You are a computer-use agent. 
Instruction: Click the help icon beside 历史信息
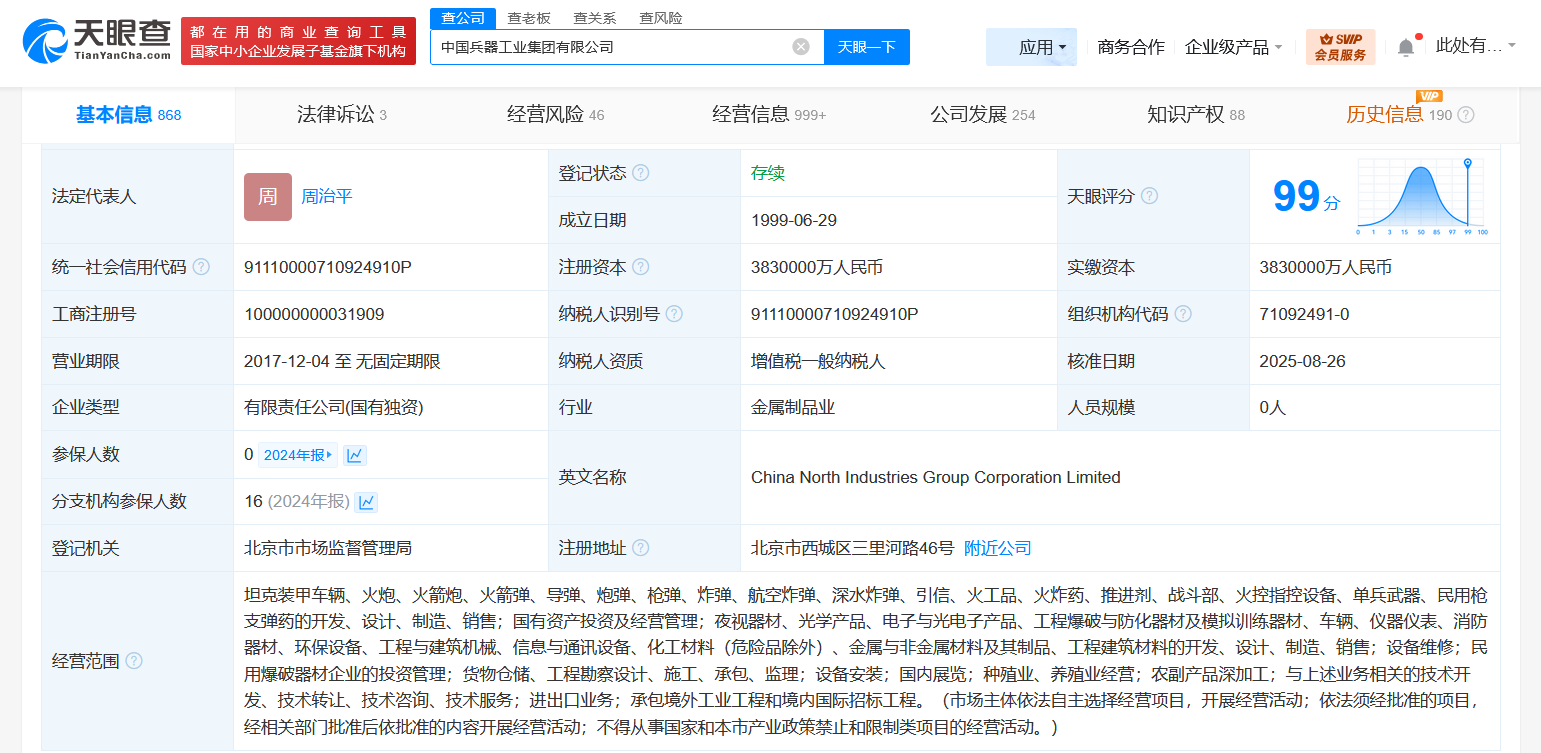coord(1466,114)
